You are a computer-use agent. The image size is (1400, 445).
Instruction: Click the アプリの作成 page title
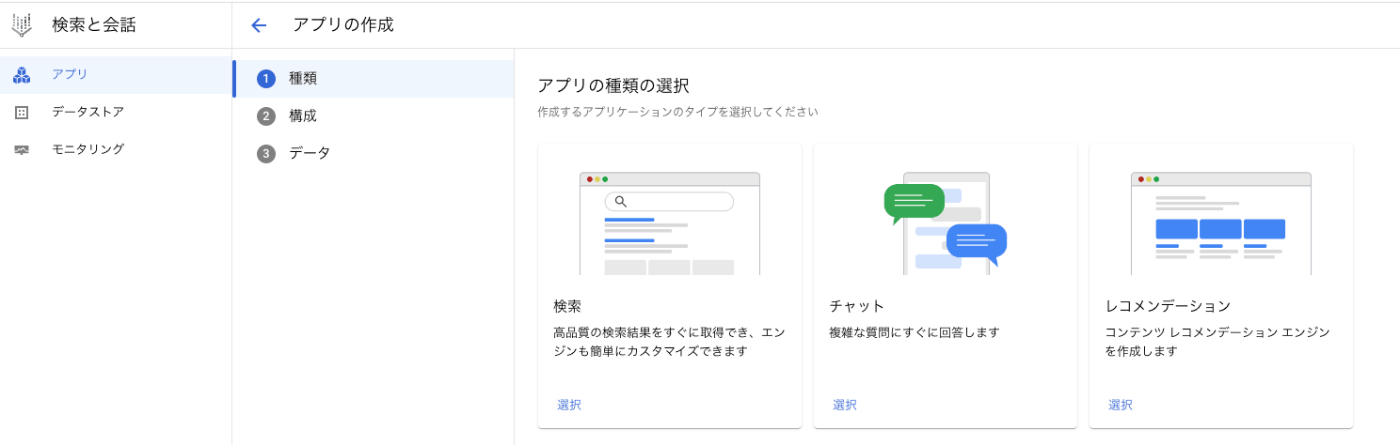pos(343,26)
